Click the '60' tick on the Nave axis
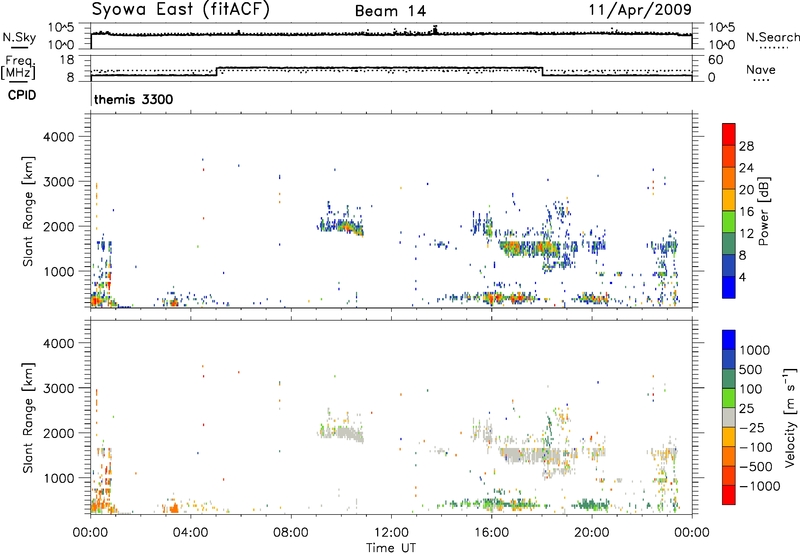The width and height of the screenshot is (800, 554). pos(715,60)
